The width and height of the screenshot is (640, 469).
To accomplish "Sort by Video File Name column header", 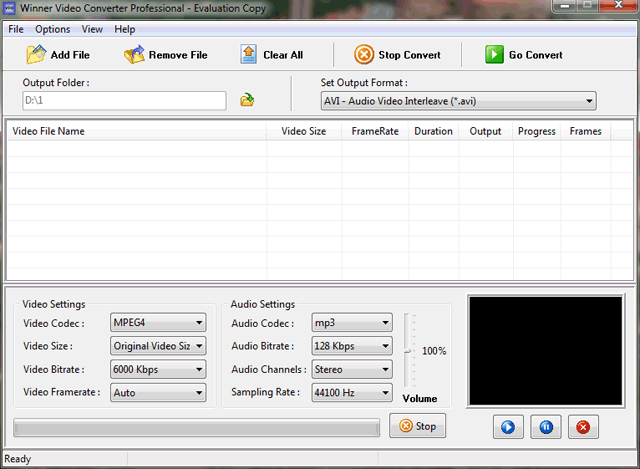I will [x=137, y=131].
